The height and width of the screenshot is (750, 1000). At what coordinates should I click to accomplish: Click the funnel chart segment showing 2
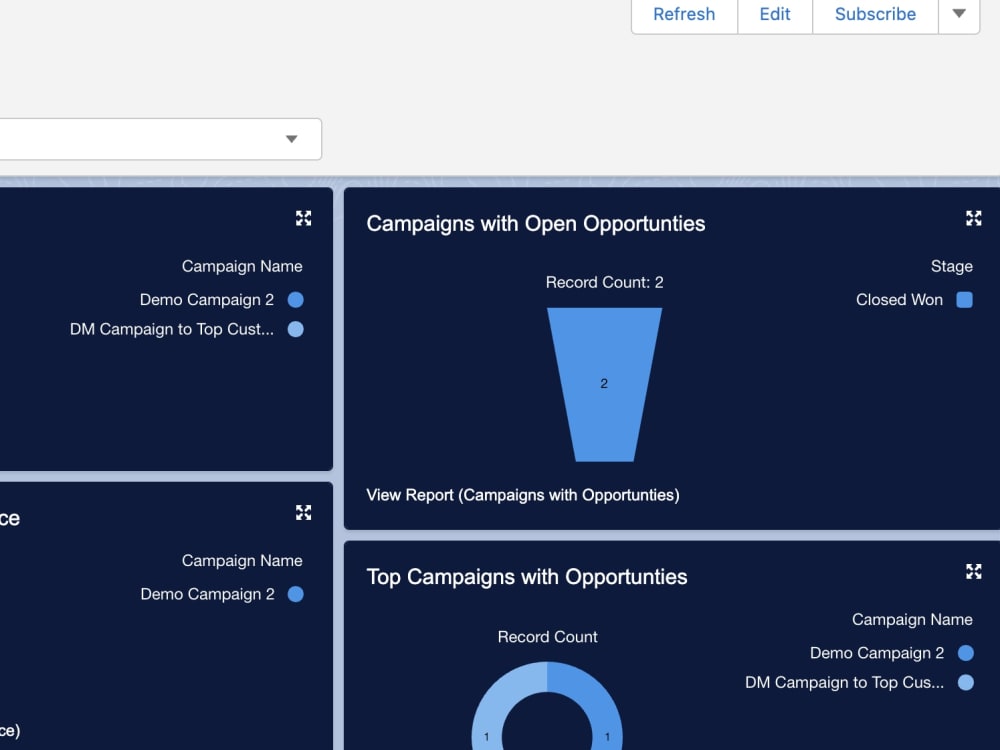(x=605, y=385)
